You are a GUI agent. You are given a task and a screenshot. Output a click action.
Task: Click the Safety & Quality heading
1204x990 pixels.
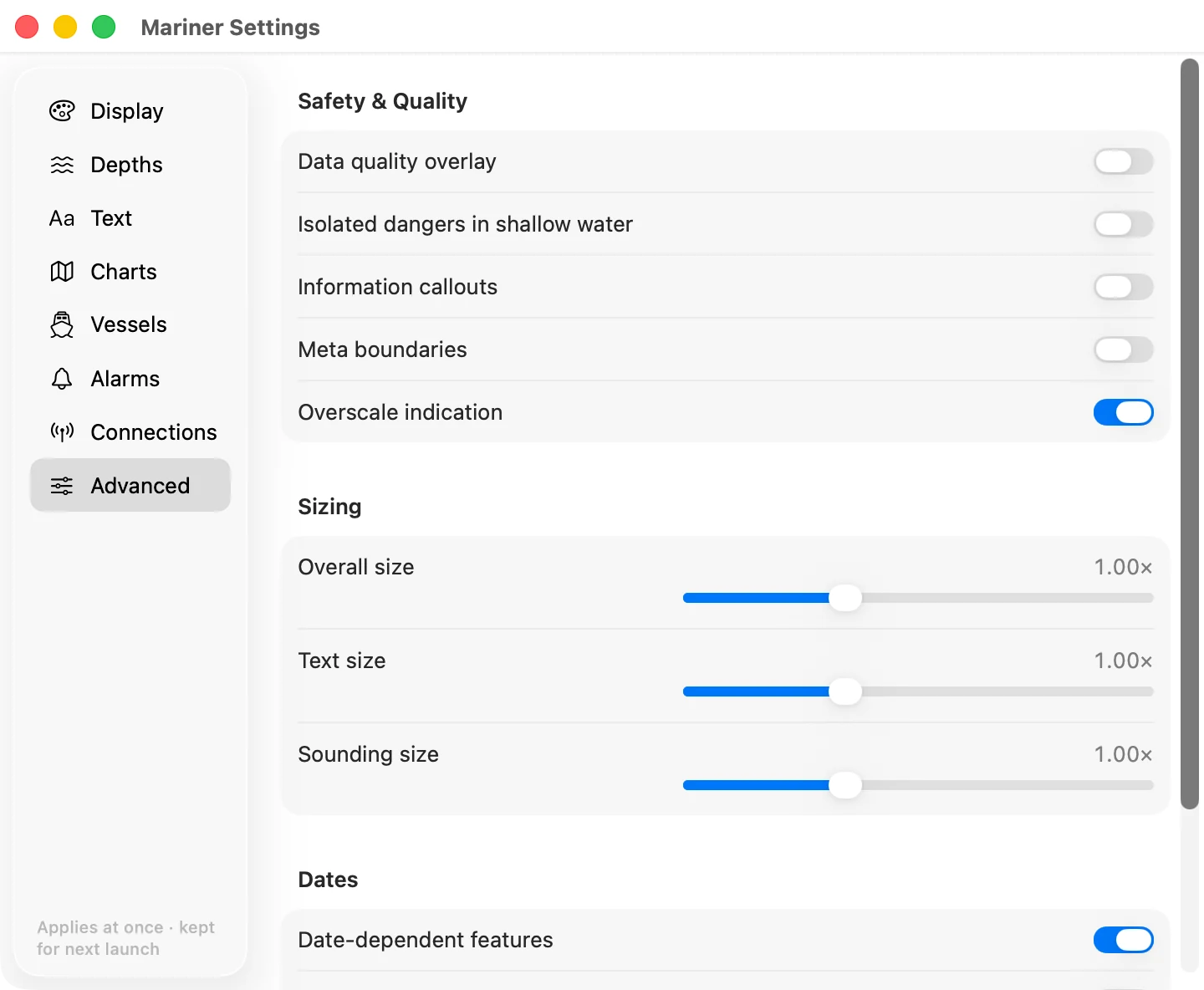tap(382, 101)
